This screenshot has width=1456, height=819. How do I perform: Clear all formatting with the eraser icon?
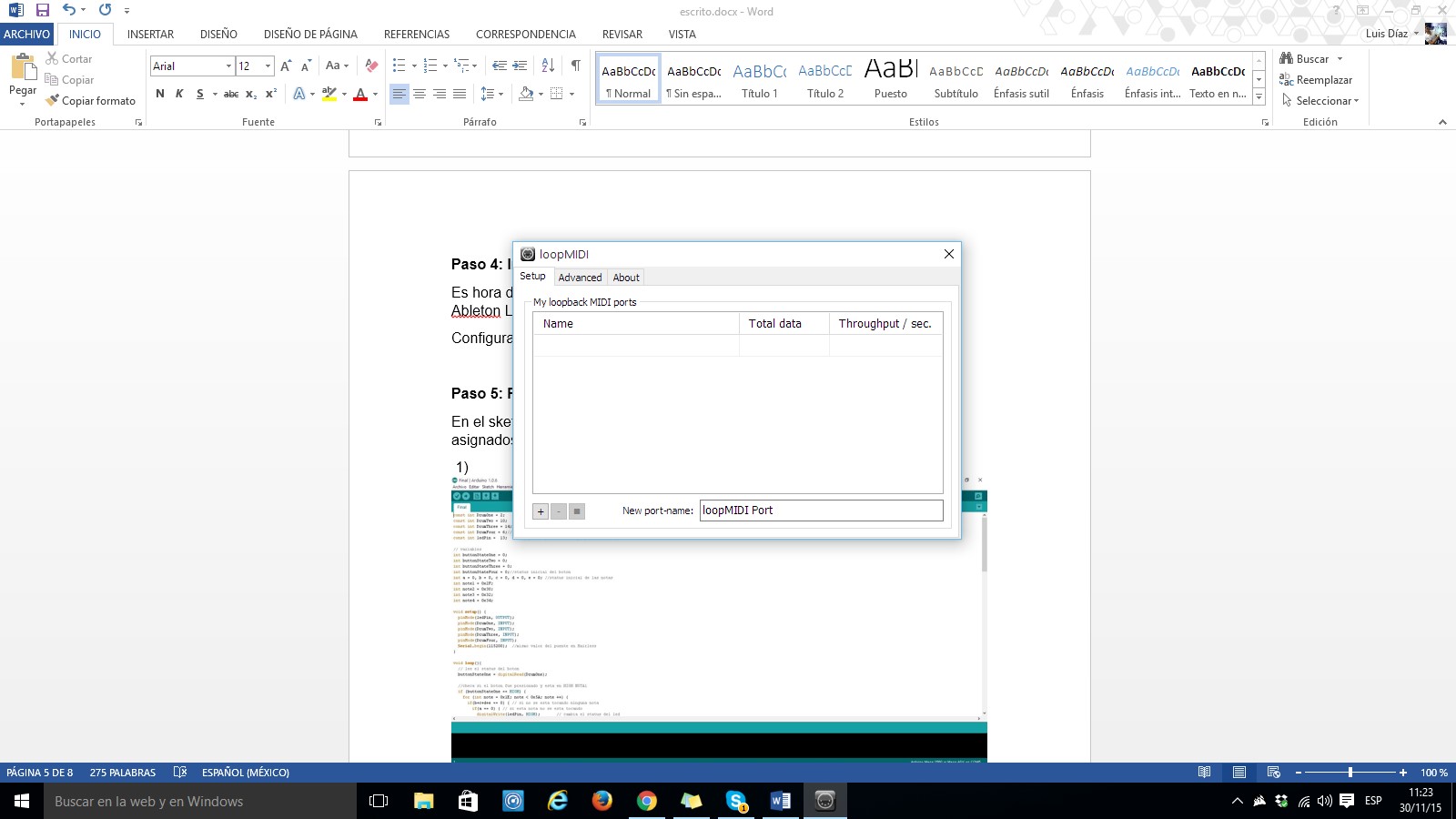coord(371,66)
